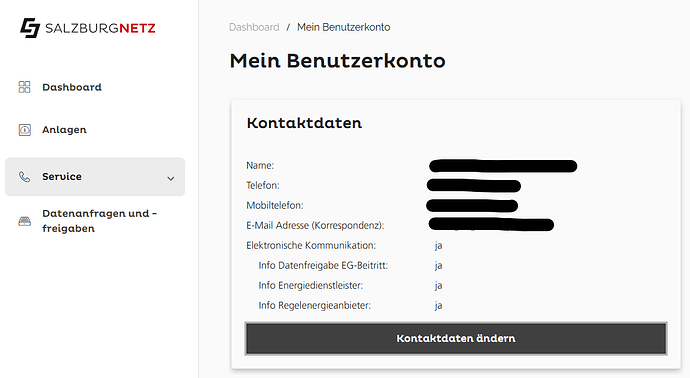Image resolution: width=690 pixels, height=378 pixels.
Task: Click the E-Mail Adresse (Korrespondenz) label
Action: (315, 225)
